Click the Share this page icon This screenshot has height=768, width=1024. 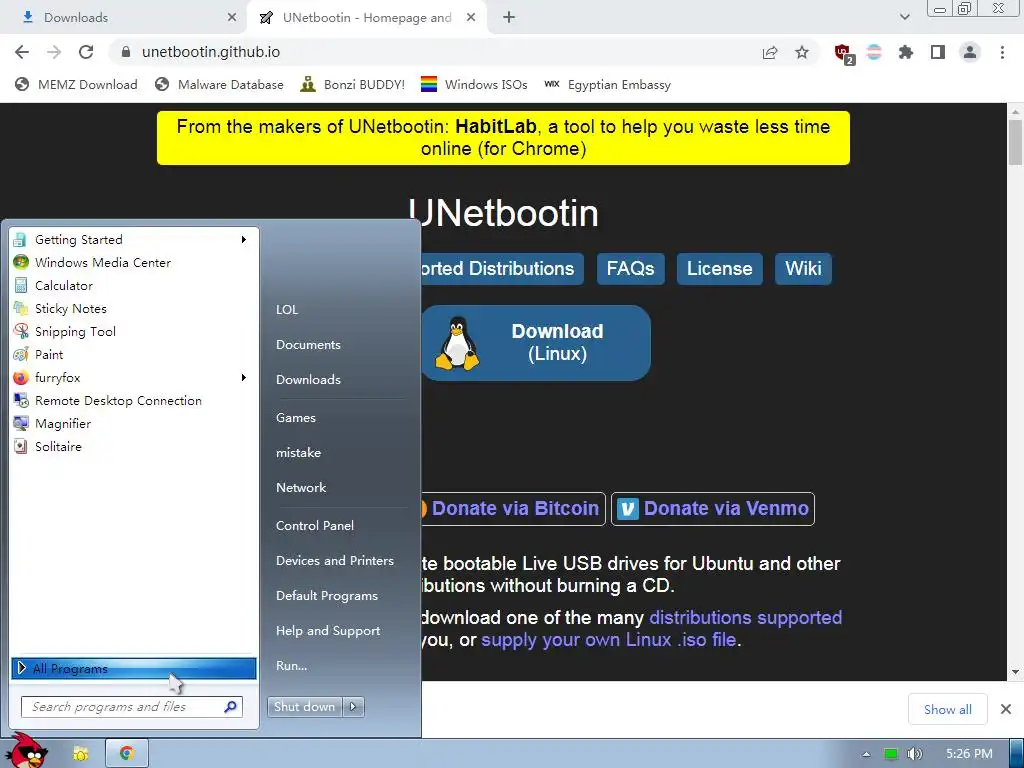click(770, 52)
